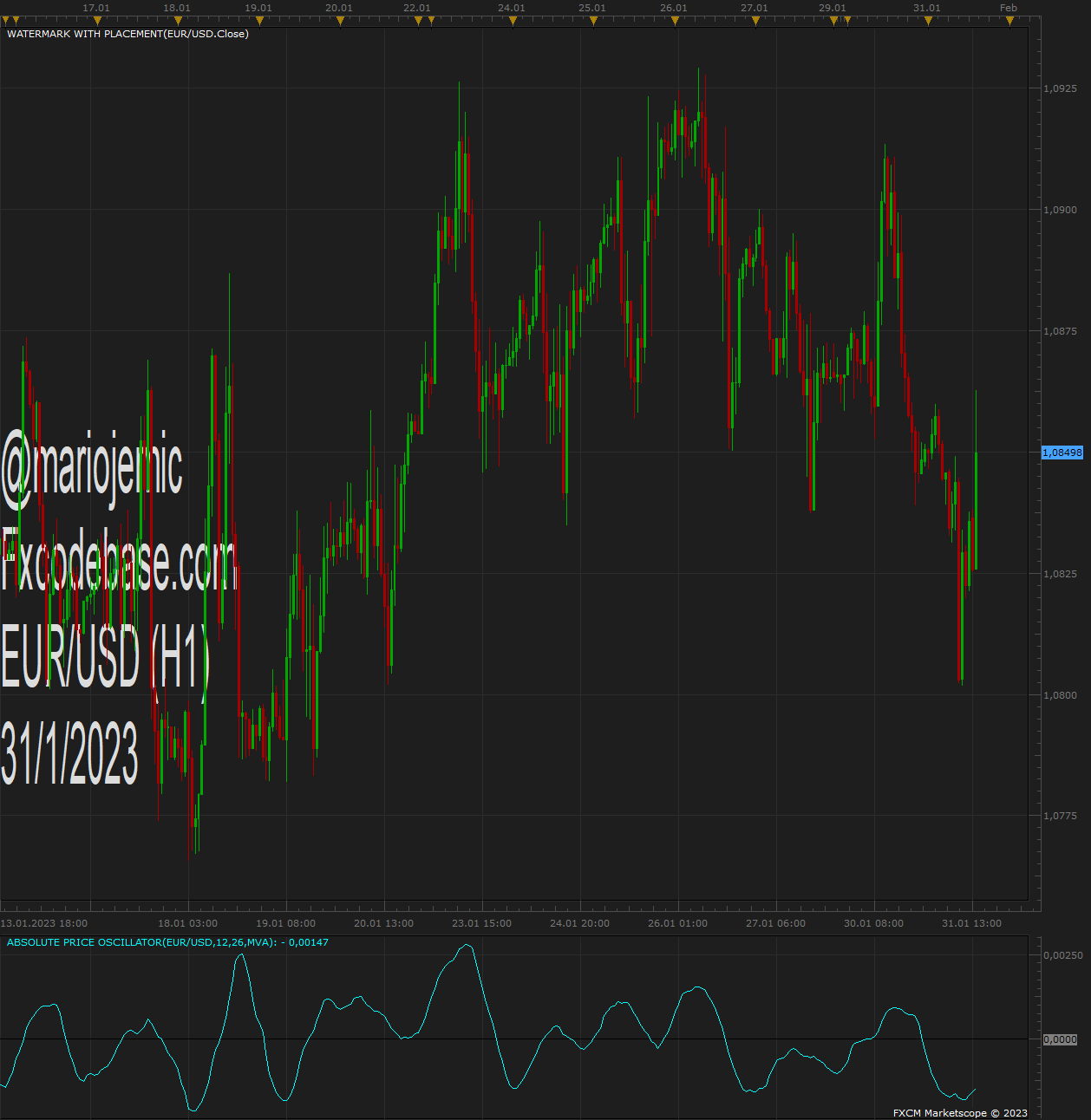Click the orange marker under 18.01
The width and height of the screenshot is (1091, 1120).
(x=177, y=21)
